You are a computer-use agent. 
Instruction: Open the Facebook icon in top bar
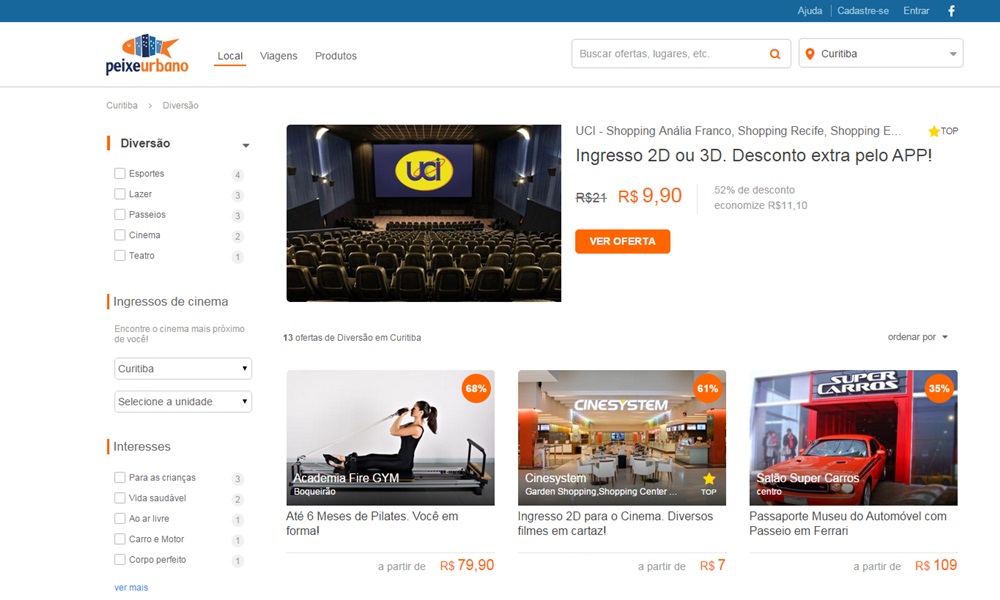(x=951, y=11)
